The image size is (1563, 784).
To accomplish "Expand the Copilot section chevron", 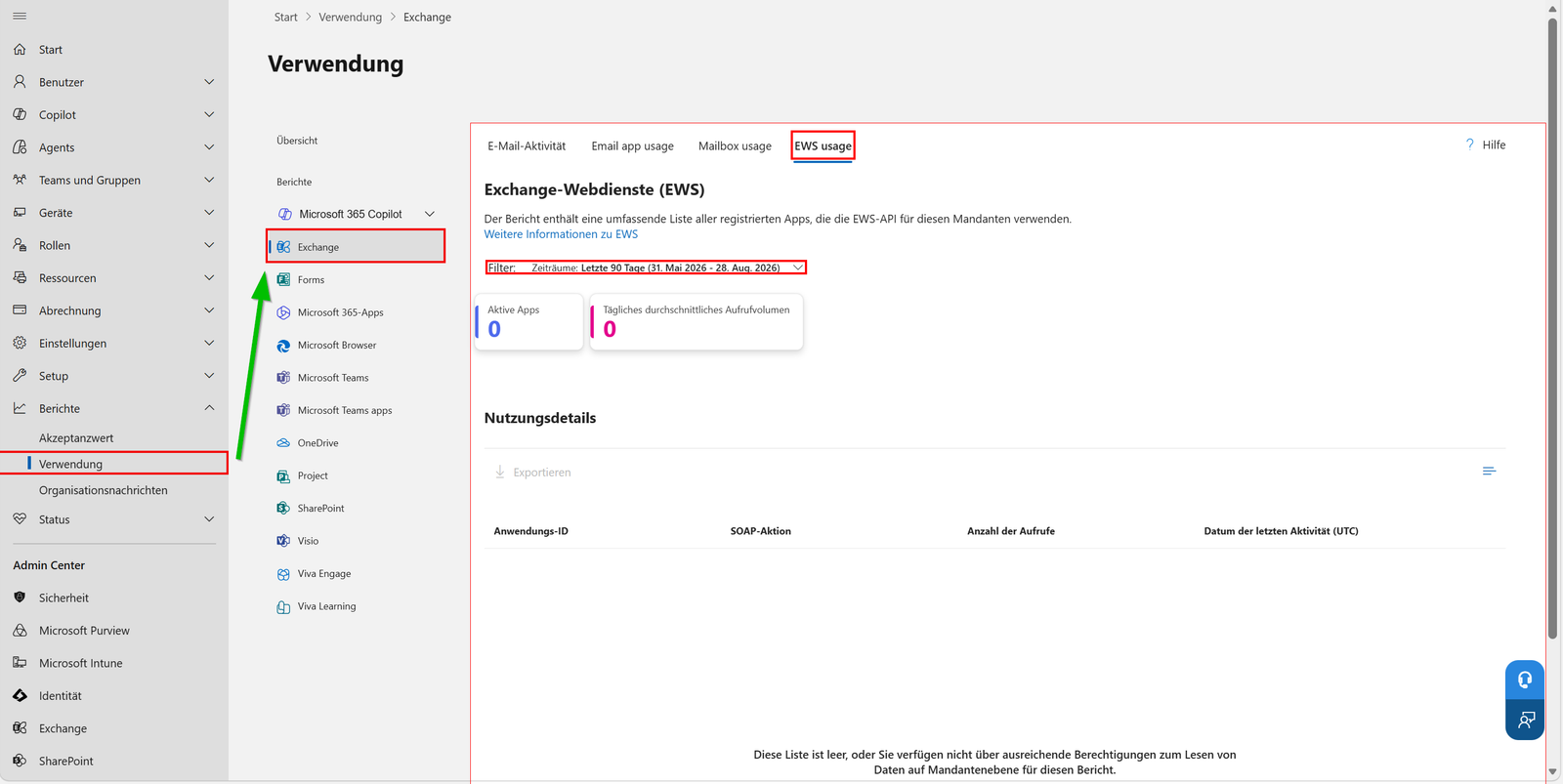I will [x=209, y=114].
